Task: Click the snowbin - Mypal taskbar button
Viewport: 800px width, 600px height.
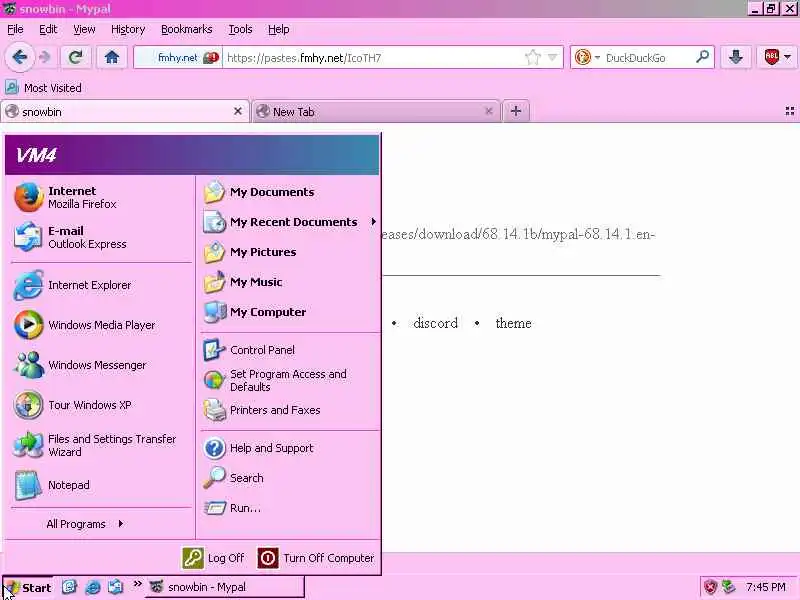Action: [x=226, y=587]
